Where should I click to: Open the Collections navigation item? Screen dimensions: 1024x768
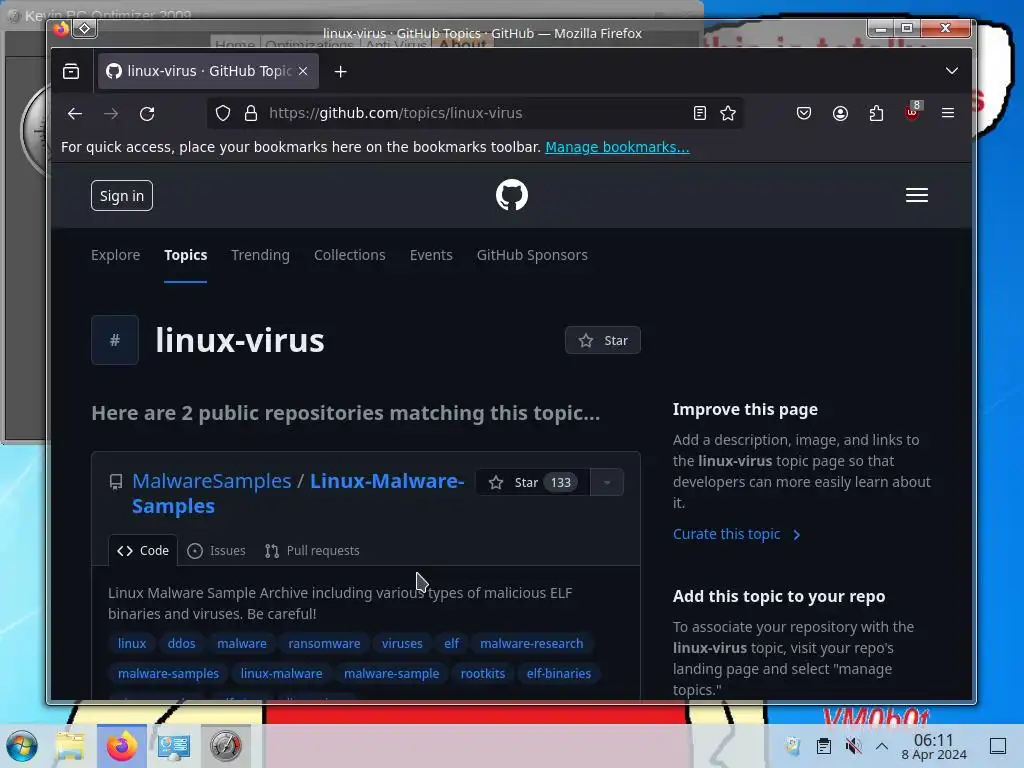[349, 255]
